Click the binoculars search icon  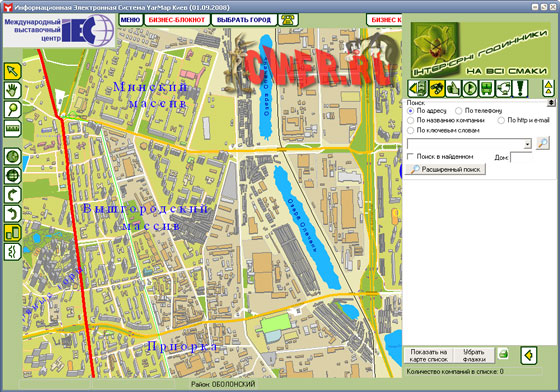(x=436, y=88)
